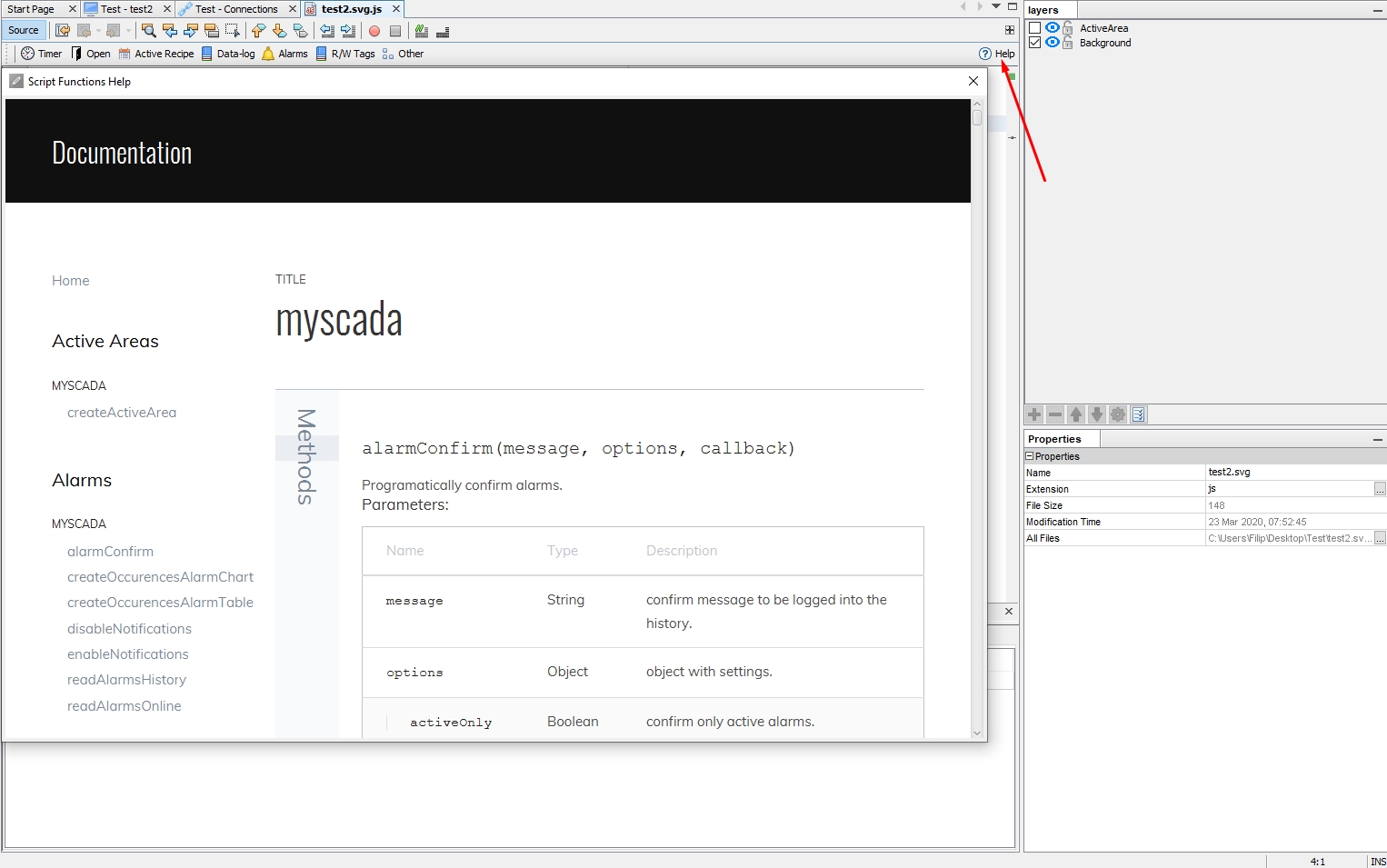Toggle lock on ActiveArea layer

(x=1068, y=28)
